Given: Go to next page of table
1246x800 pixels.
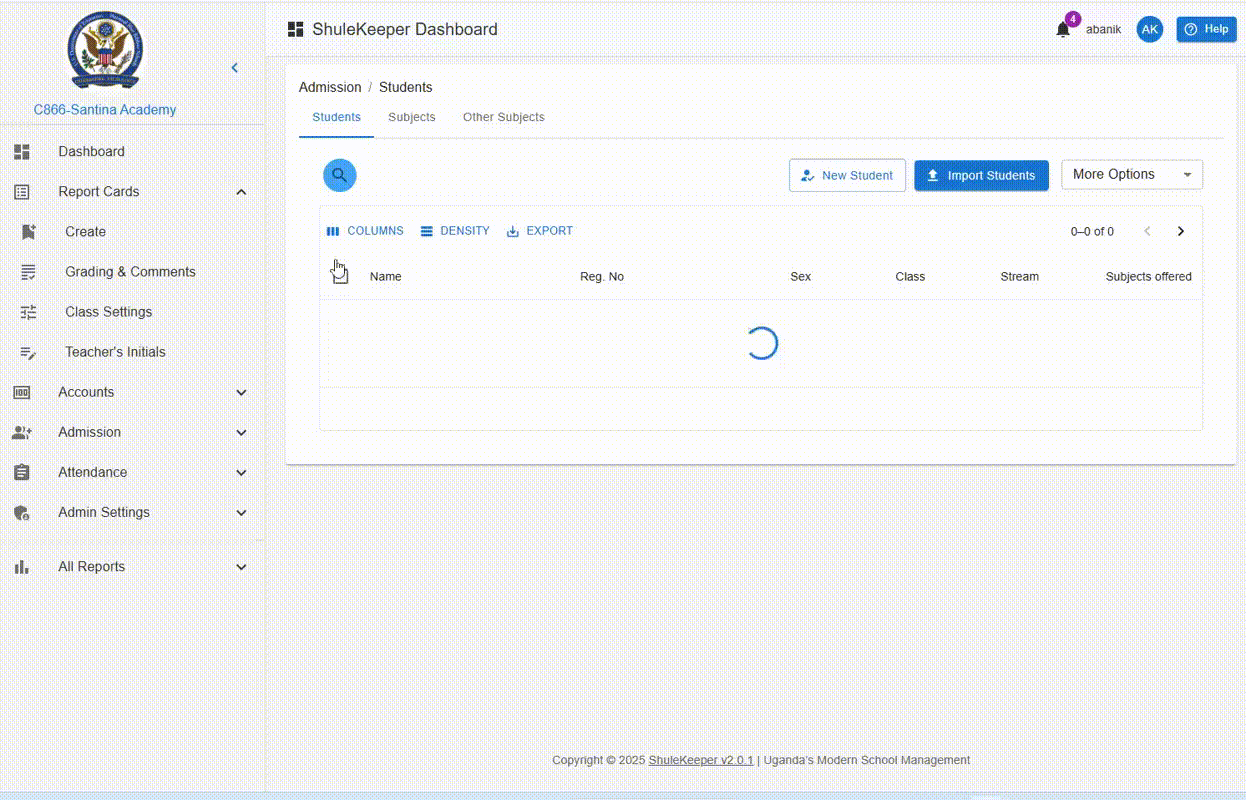Looking at the screenshot, I should (x=1180, y=231).
